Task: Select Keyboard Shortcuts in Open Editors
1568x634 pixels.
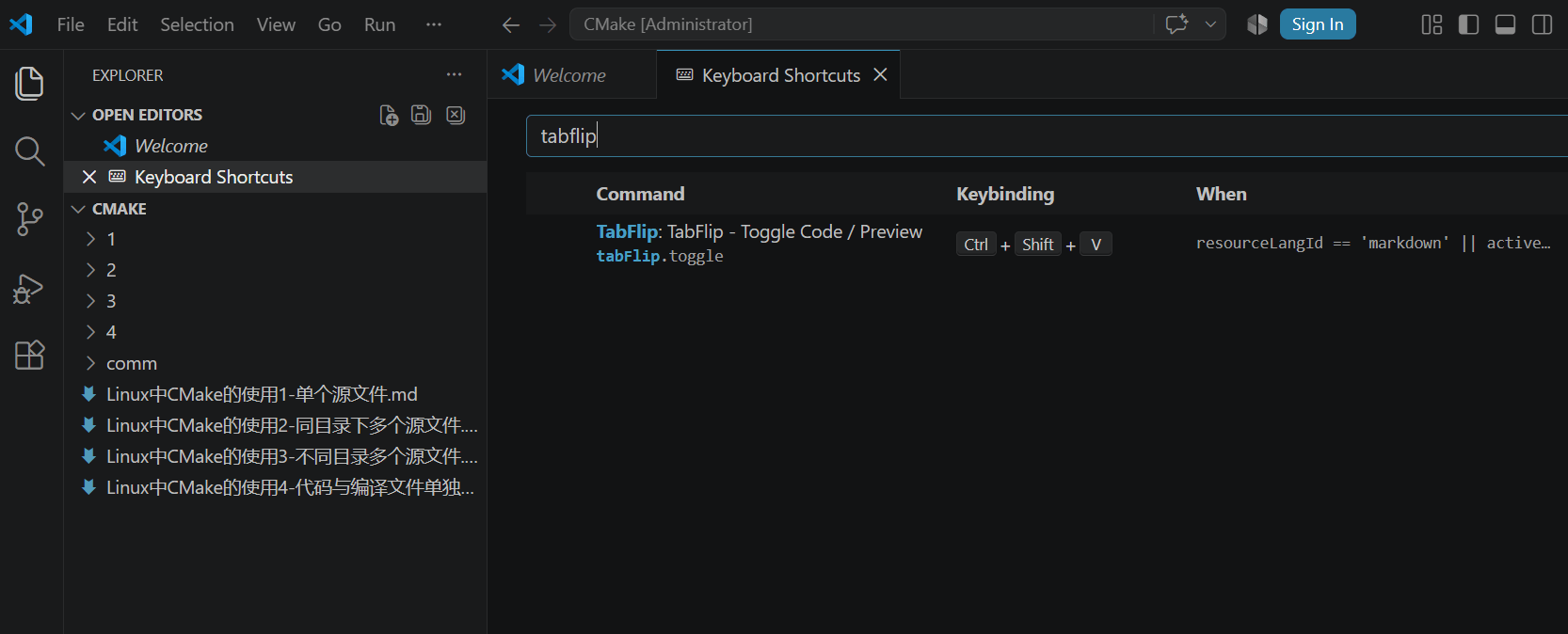Action: 275,177
